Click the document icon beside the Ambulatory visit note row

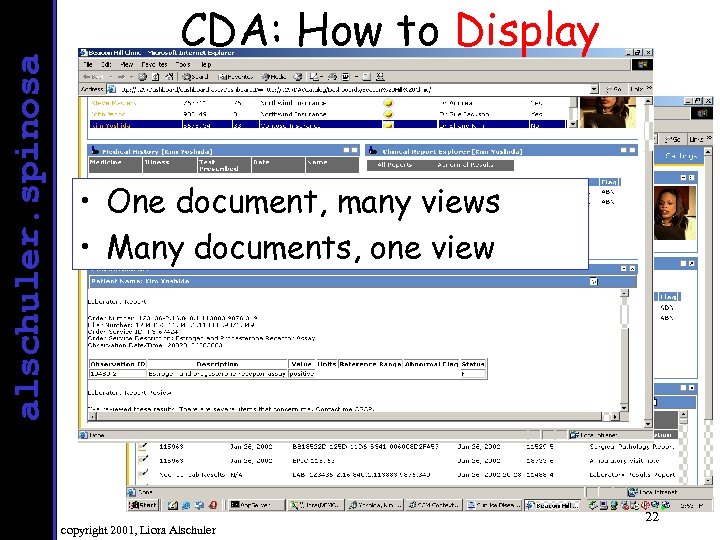click(143, 460)
